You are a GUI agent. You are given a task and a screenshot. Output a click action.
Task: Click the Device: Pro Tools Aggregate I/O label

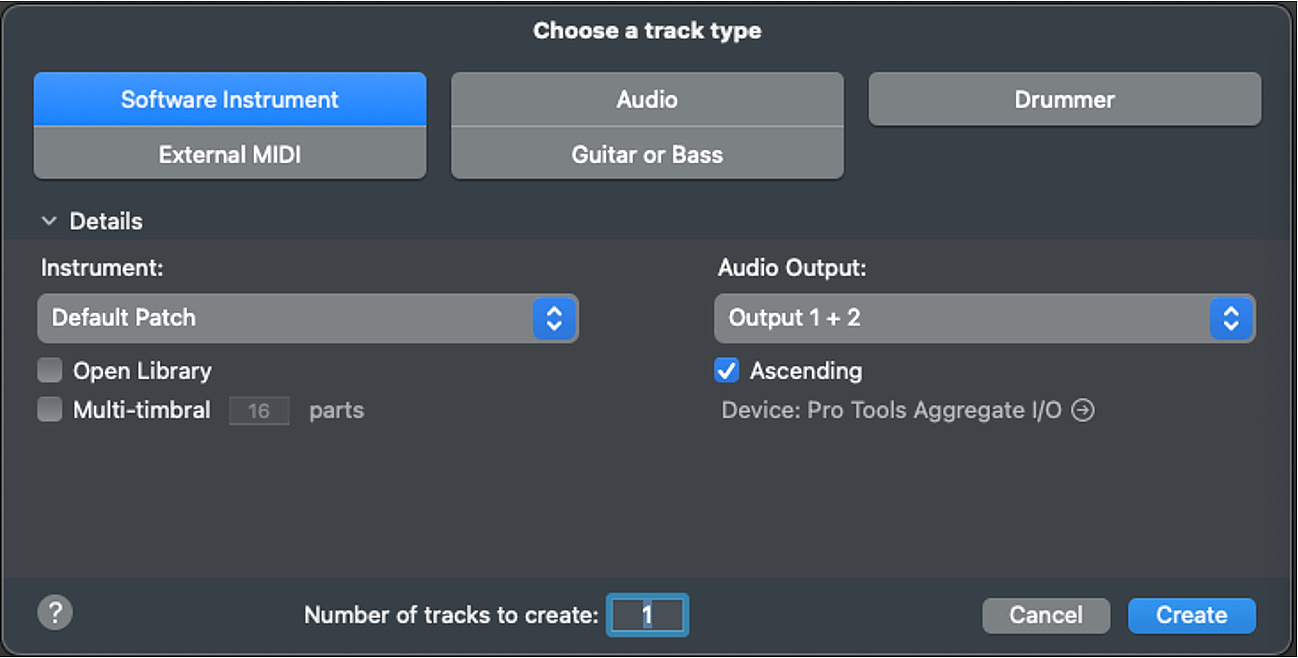[892, 410]
